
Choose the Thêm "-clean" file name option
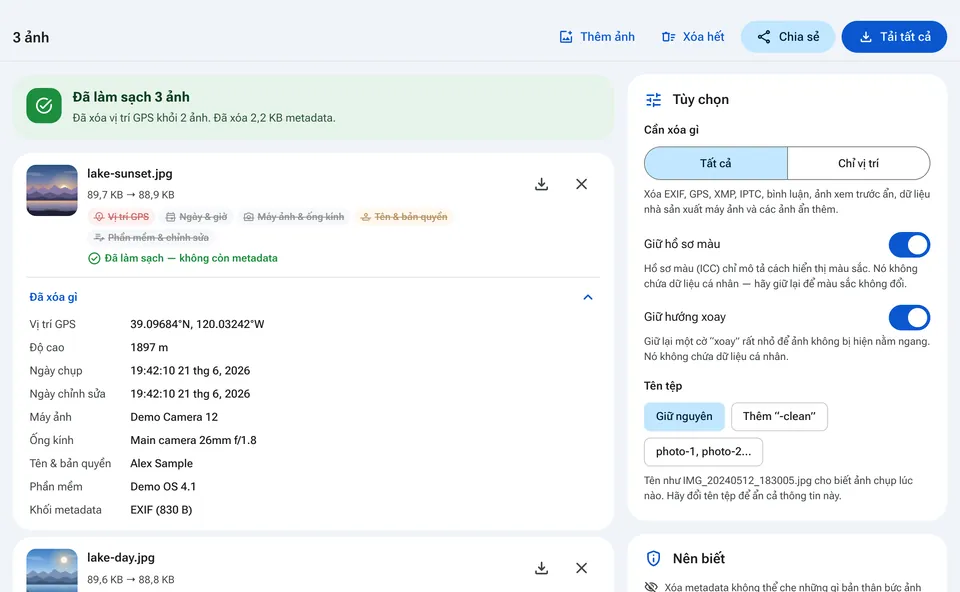tap(779, 416)
